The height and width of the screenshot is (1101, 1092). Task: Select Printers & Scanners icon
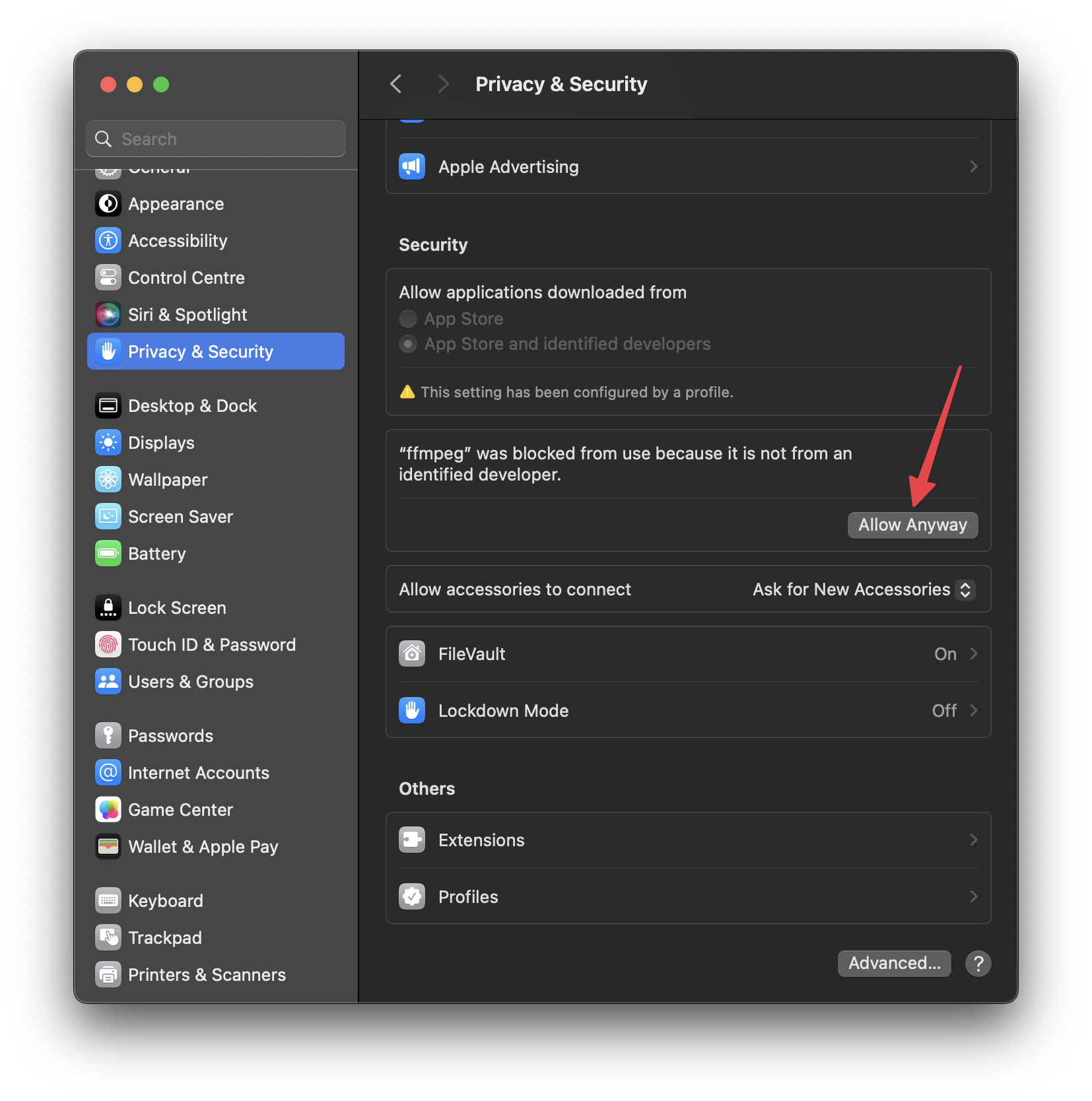(108, 975)
